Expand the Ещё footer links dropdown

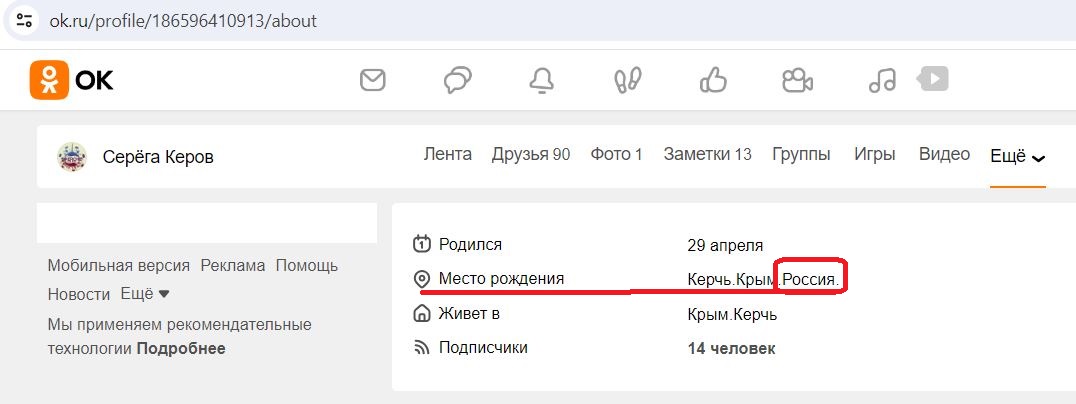[x=145, y=294]
